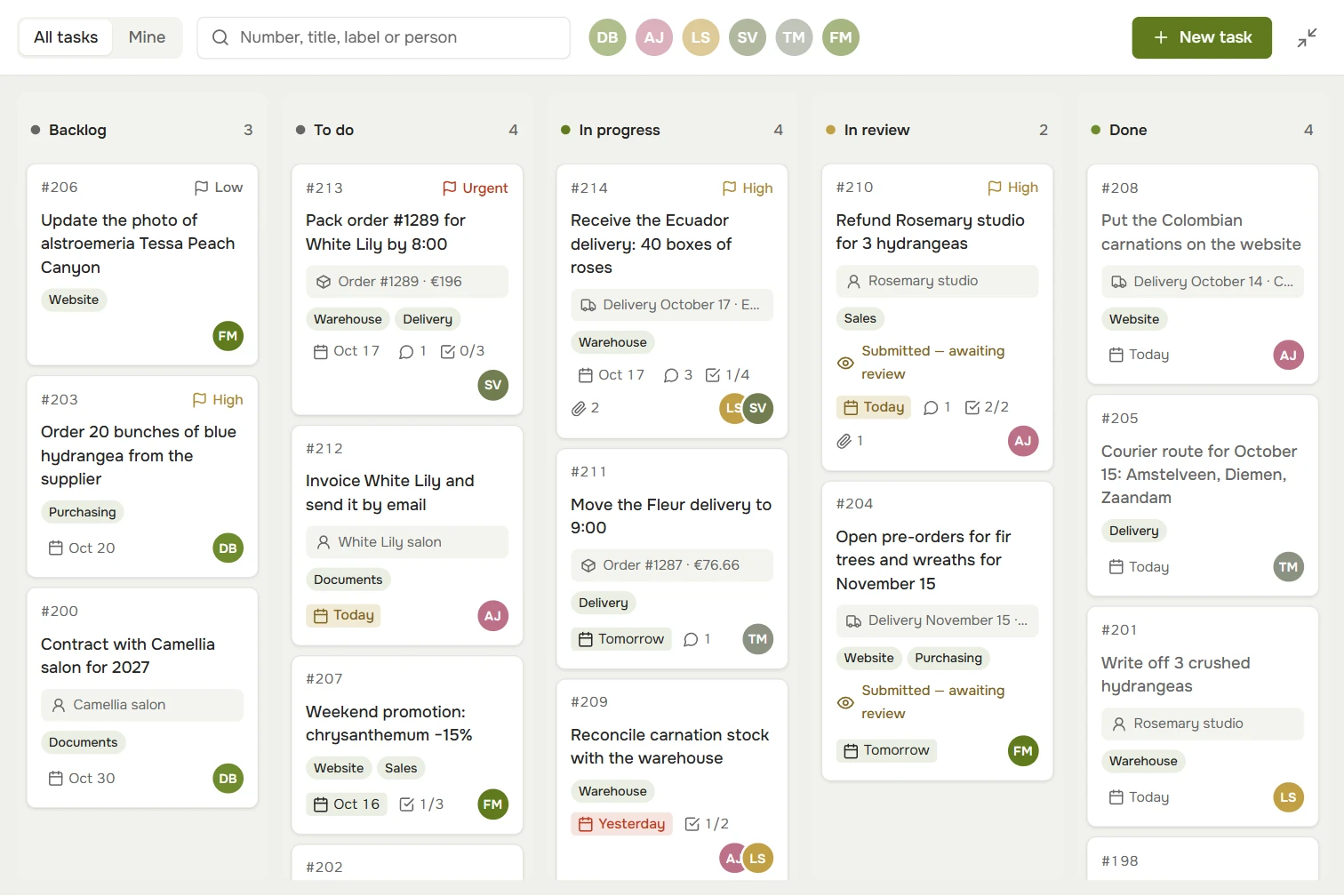Click the eye review icon on #204

(845, 702)
